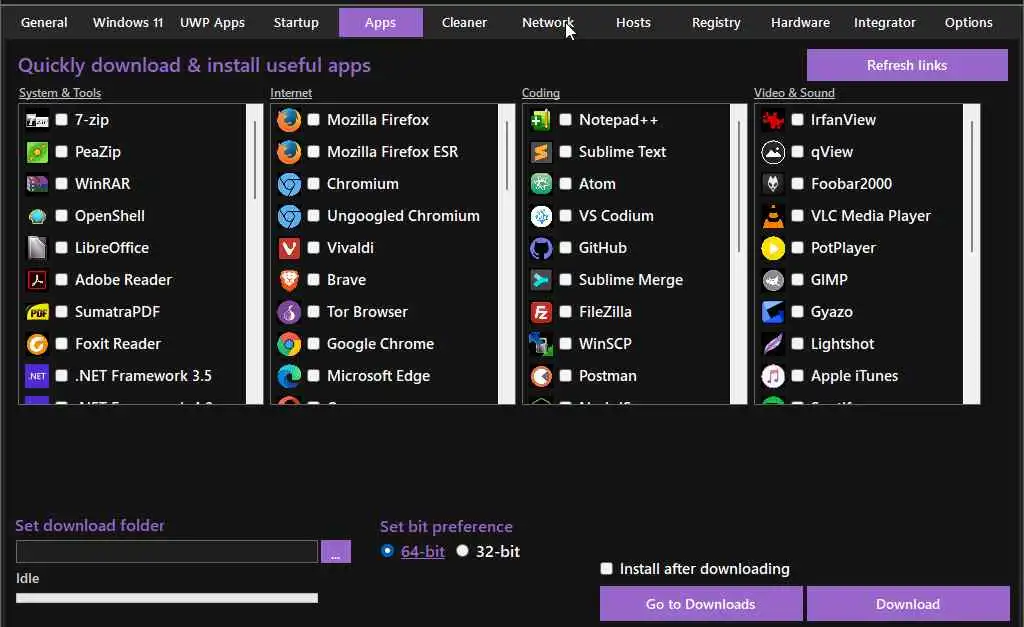The image size is (1024, 627).
Task: Click the Adobe Reader icon
Action: coord(37,280)
